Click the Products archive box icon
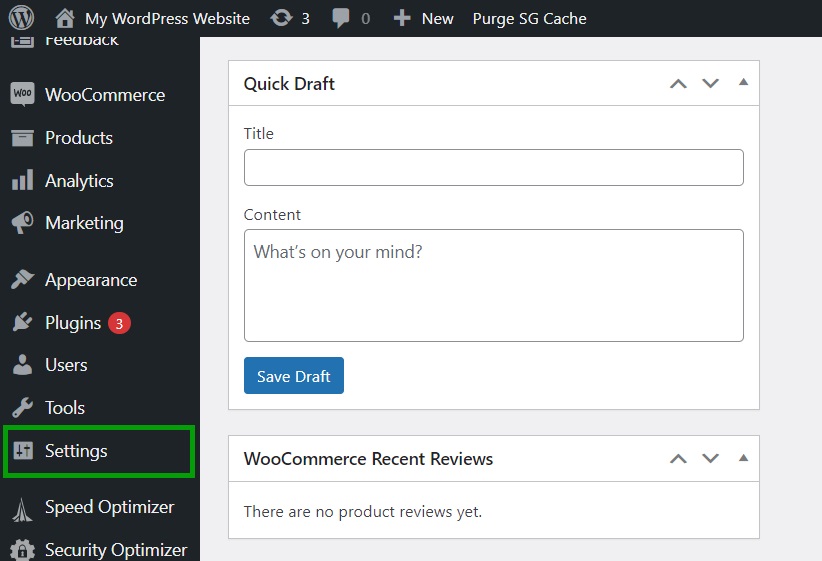 [22, 138]
